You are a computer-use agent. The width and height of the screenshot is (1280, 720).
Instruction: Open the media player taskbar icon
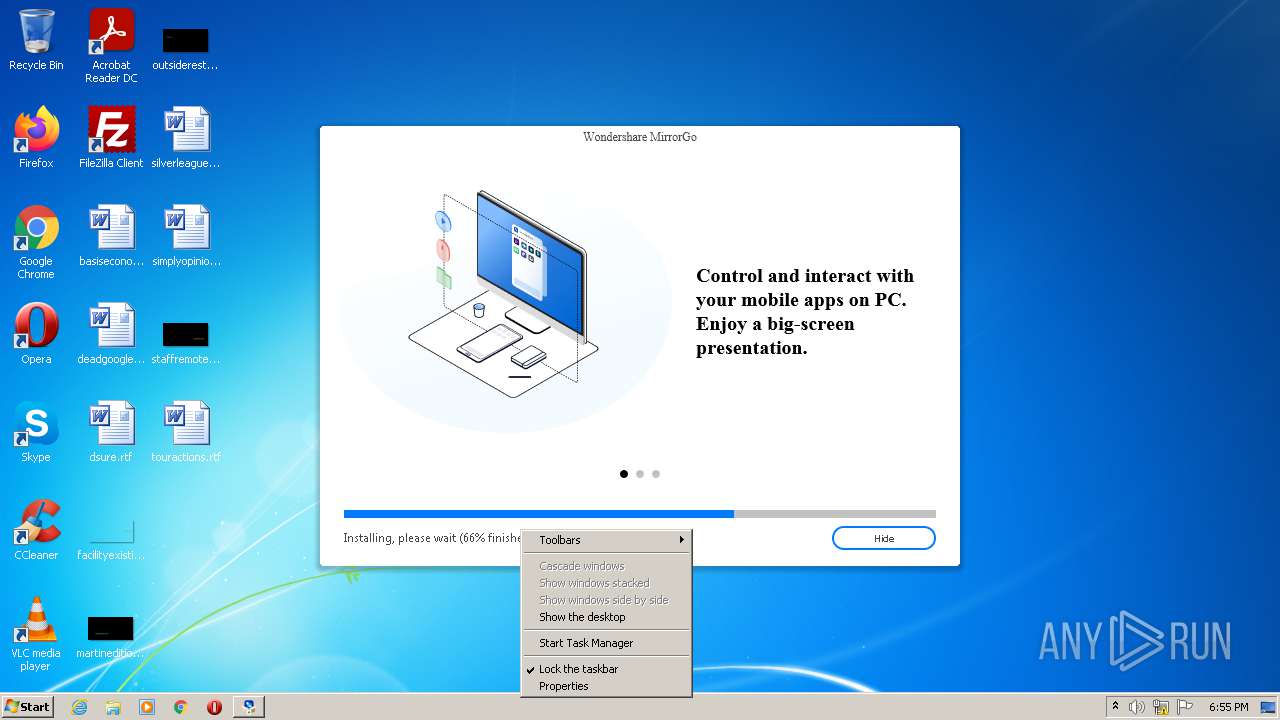tap(147, 707)
